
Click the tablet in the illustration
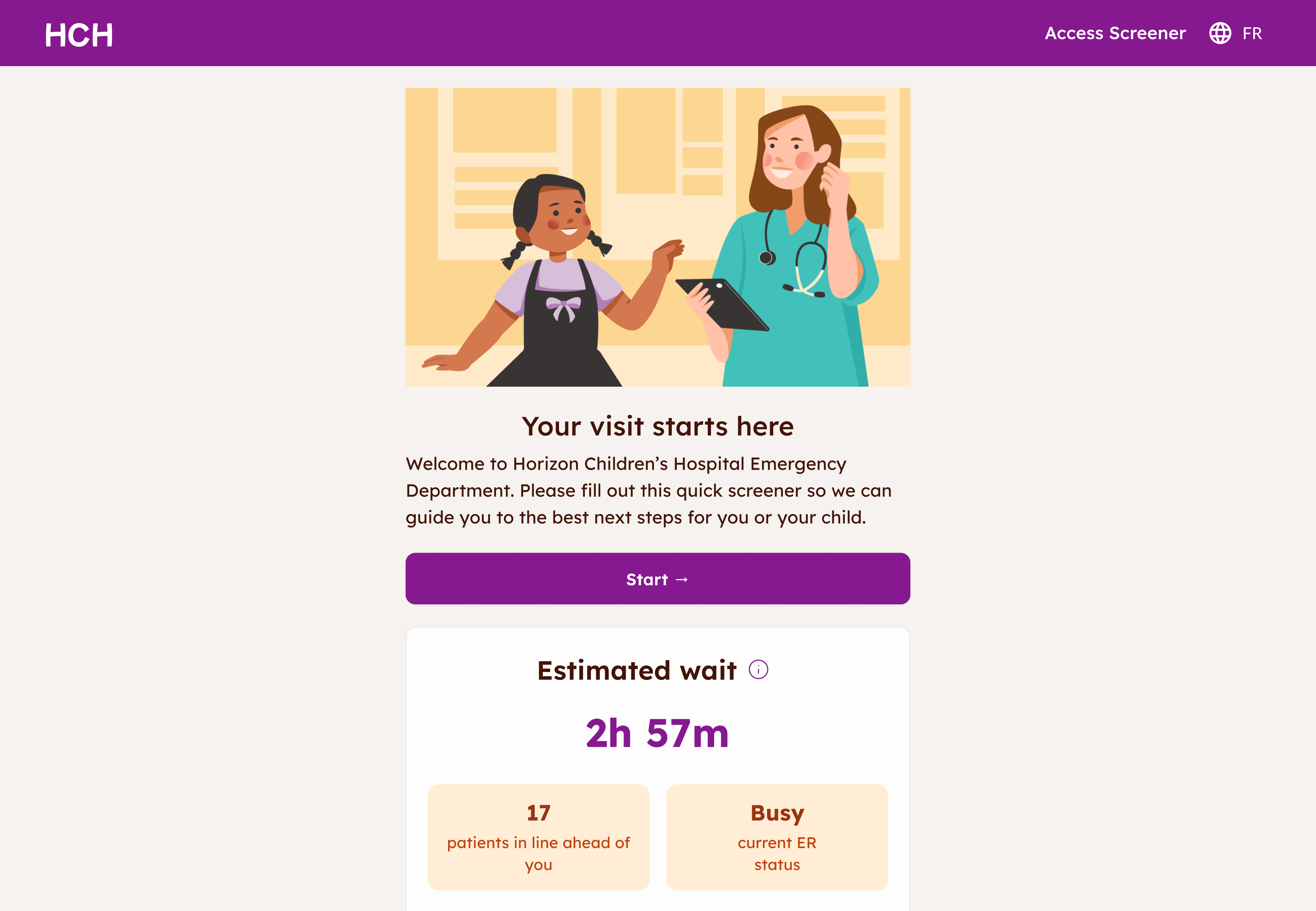click(723, 304)
